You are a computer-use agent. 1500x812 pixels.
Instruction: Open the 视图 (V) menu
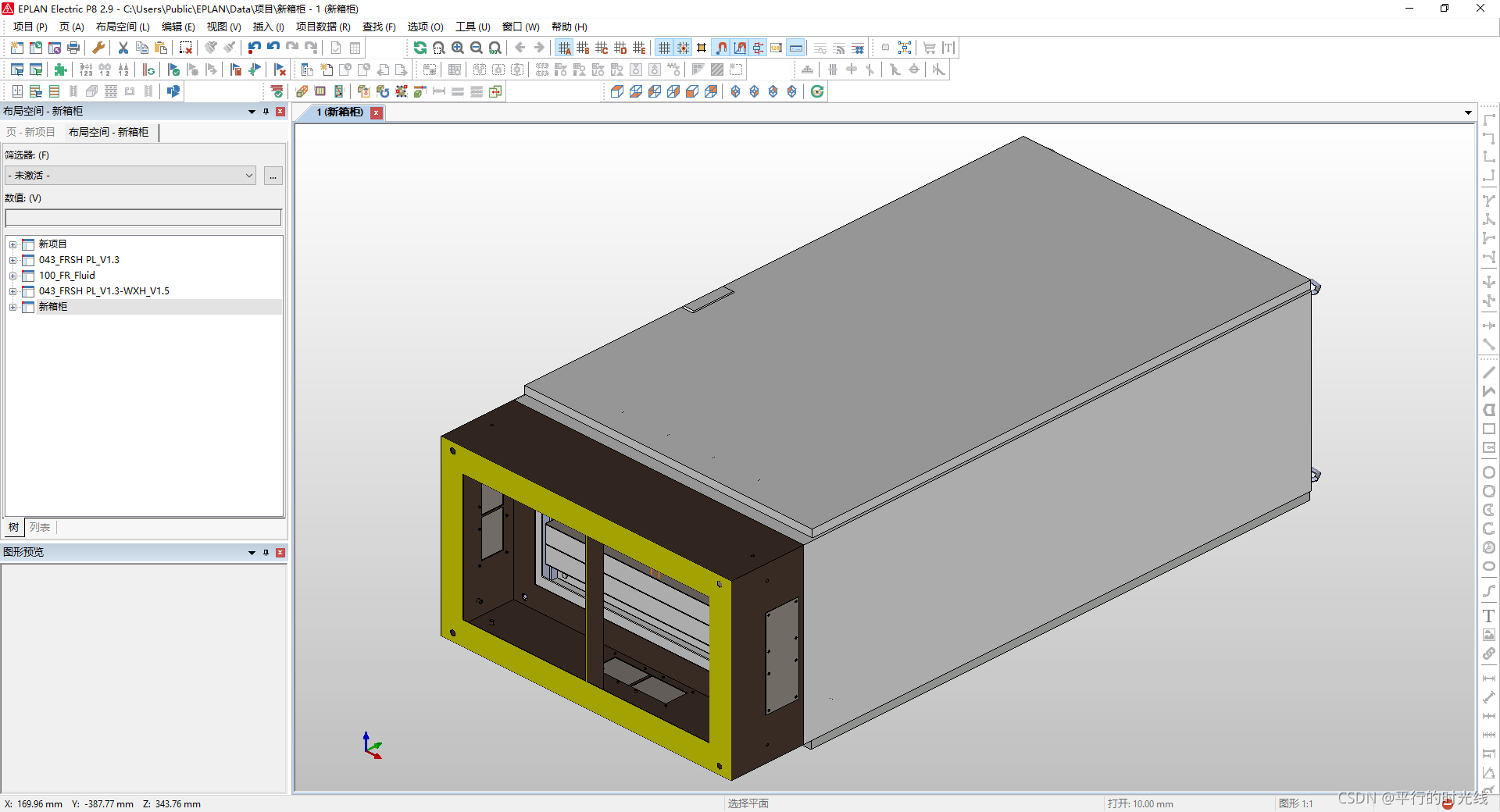coord(223,27)
